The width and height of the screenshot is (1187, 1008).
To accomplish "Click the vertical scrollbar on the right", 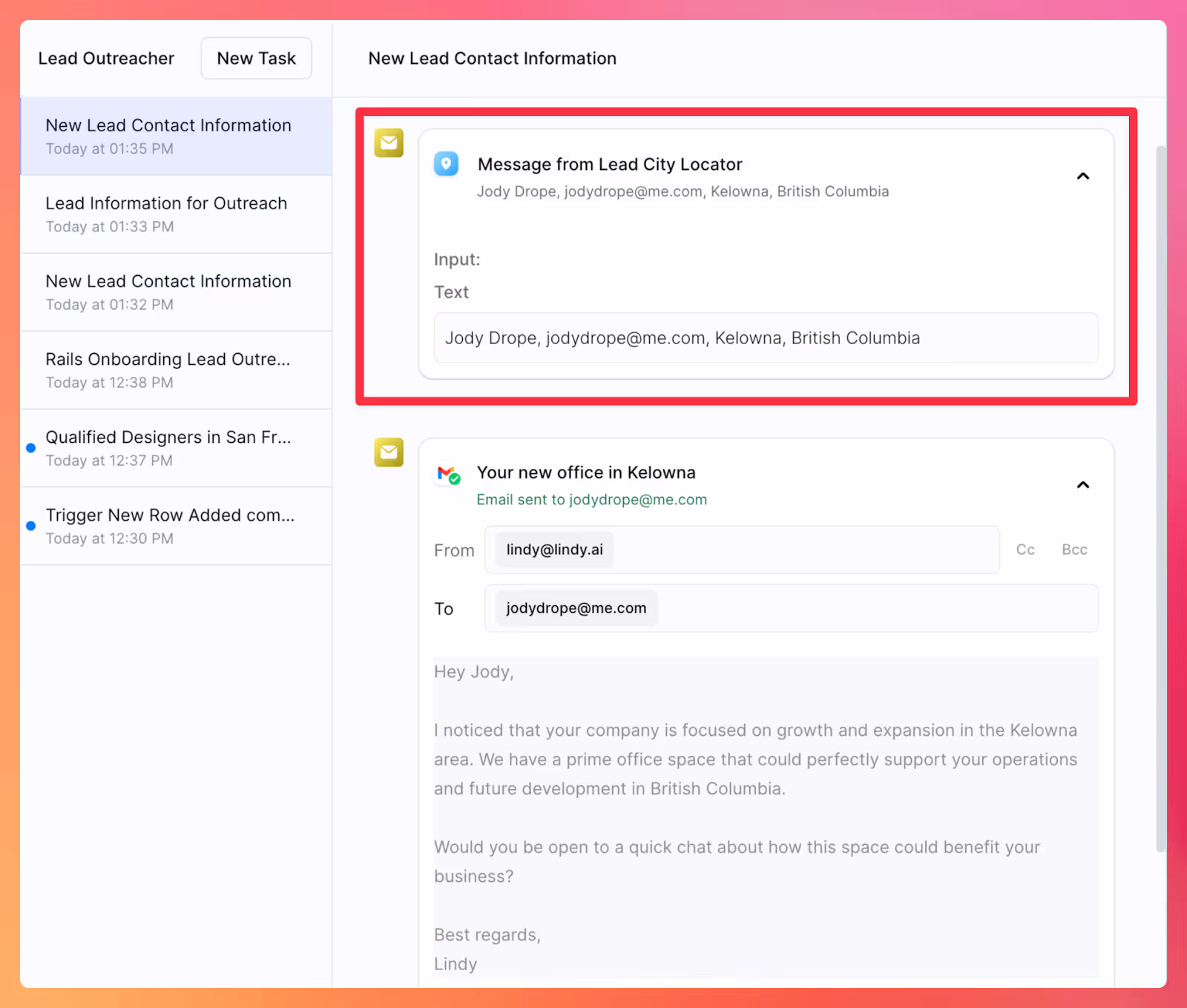I will [x=1160, y=499].
